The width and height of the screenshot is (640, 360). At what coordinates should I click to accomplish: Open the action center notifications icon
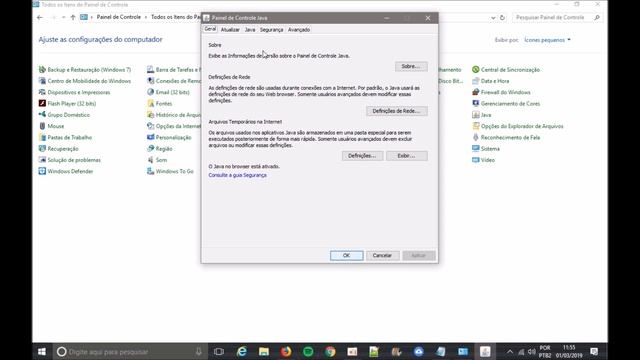pos(594,351)
